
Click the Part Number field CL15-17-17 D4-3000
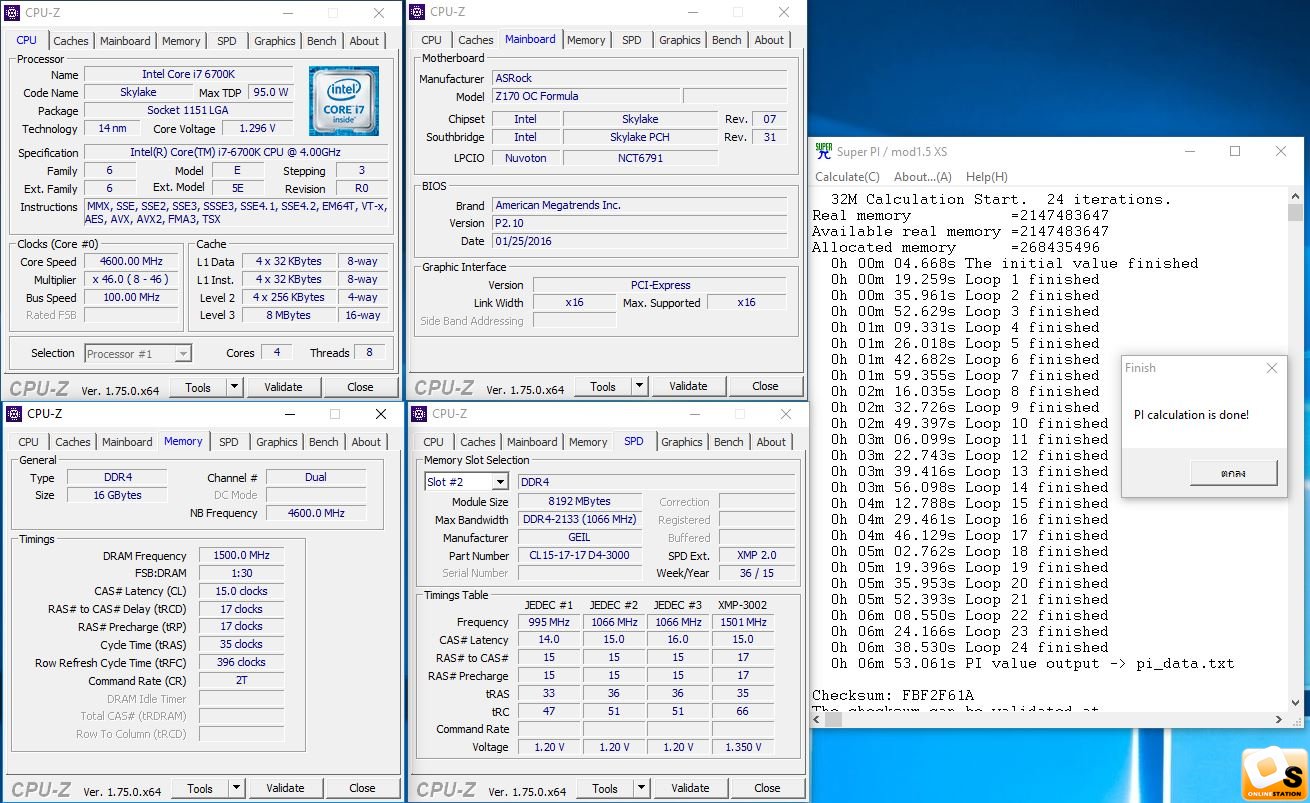click(580, 555)
